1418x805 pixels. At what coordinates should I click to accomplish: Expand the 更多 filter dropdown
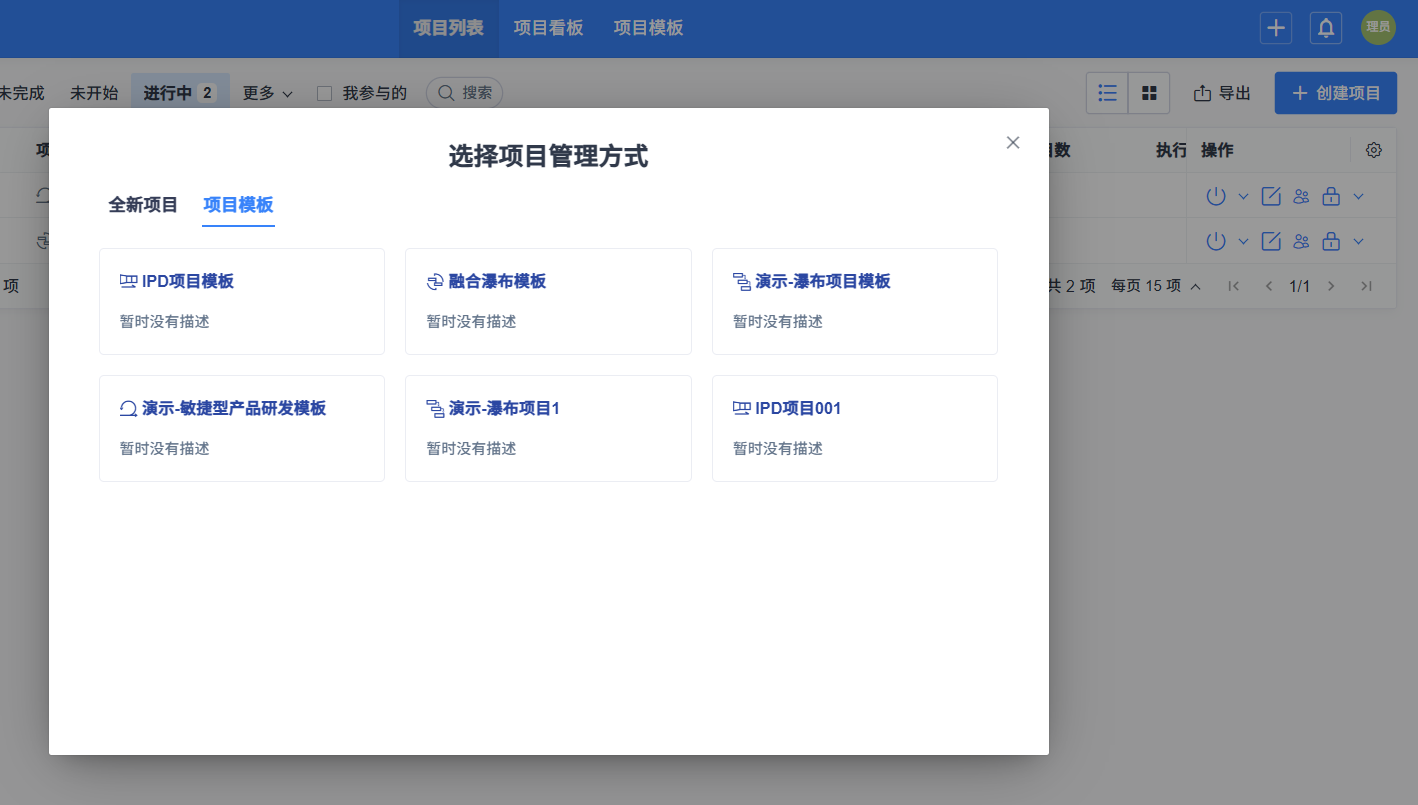[267, 93]
